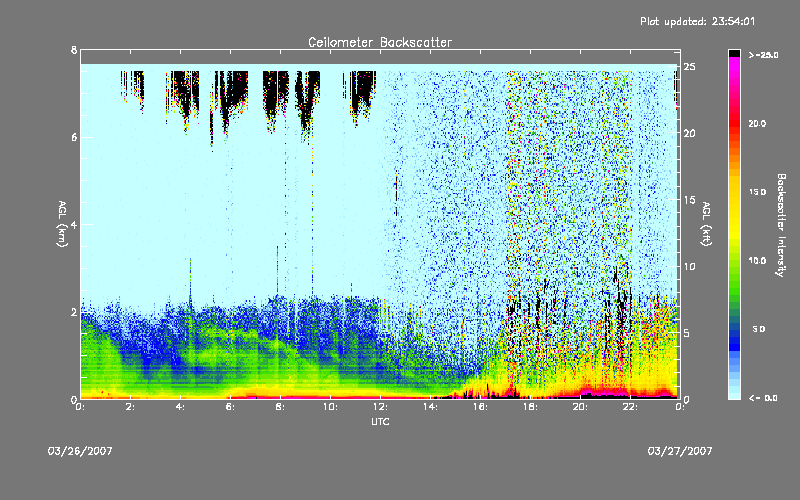
Task: Click the '22:' hour label on the time axis
Action: tap(631, 407)
